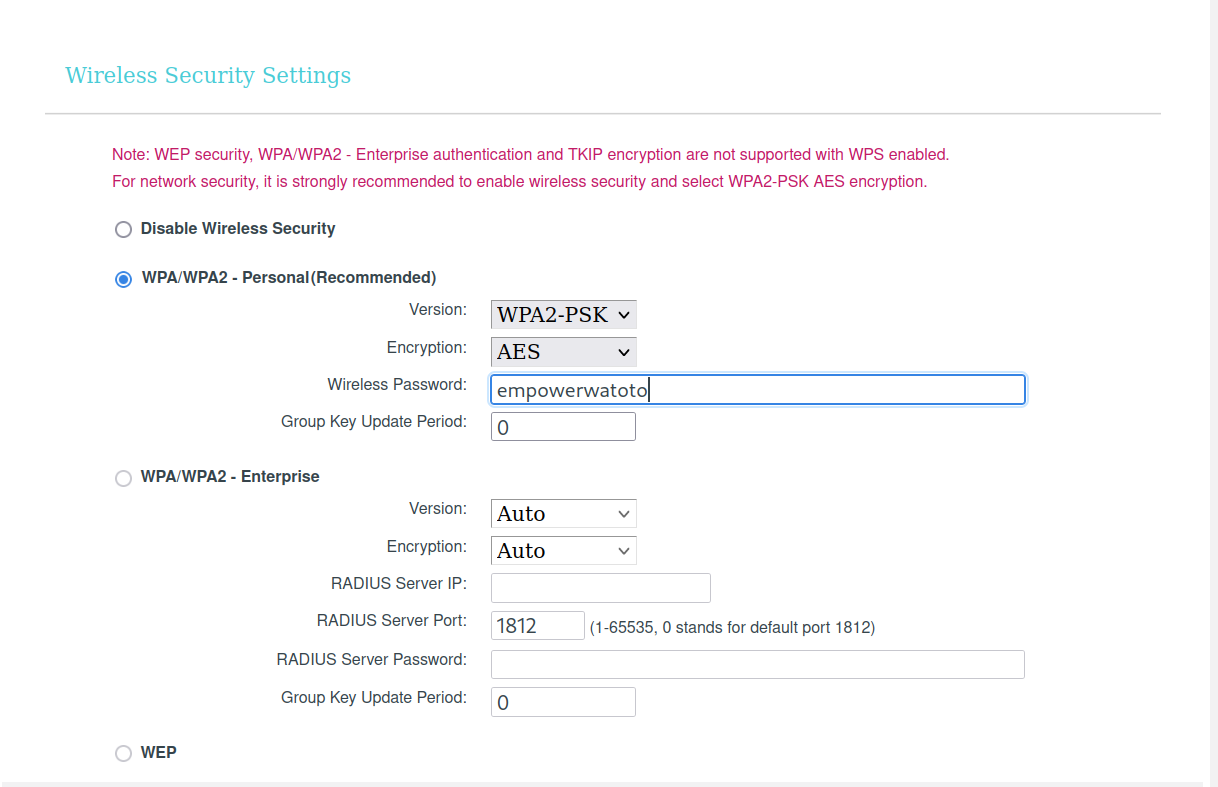This screenshot has height=787, width=1218.
Task: Click the RADIUS Server Password input field
Action: (757, 664)
